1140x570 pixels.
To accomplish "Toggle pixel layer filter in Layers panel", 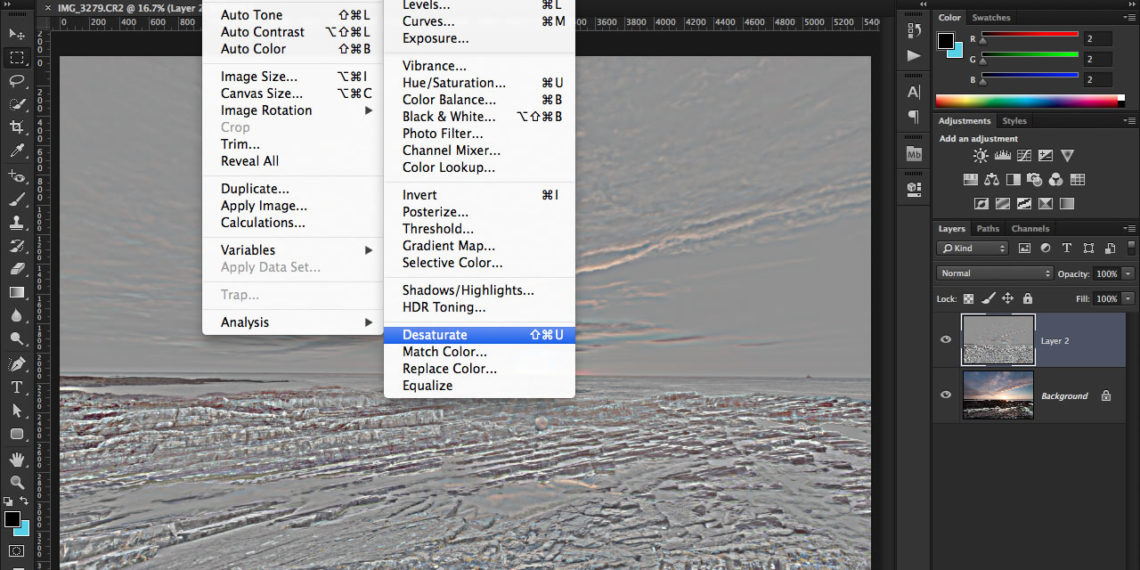I will pos(1024,248).
